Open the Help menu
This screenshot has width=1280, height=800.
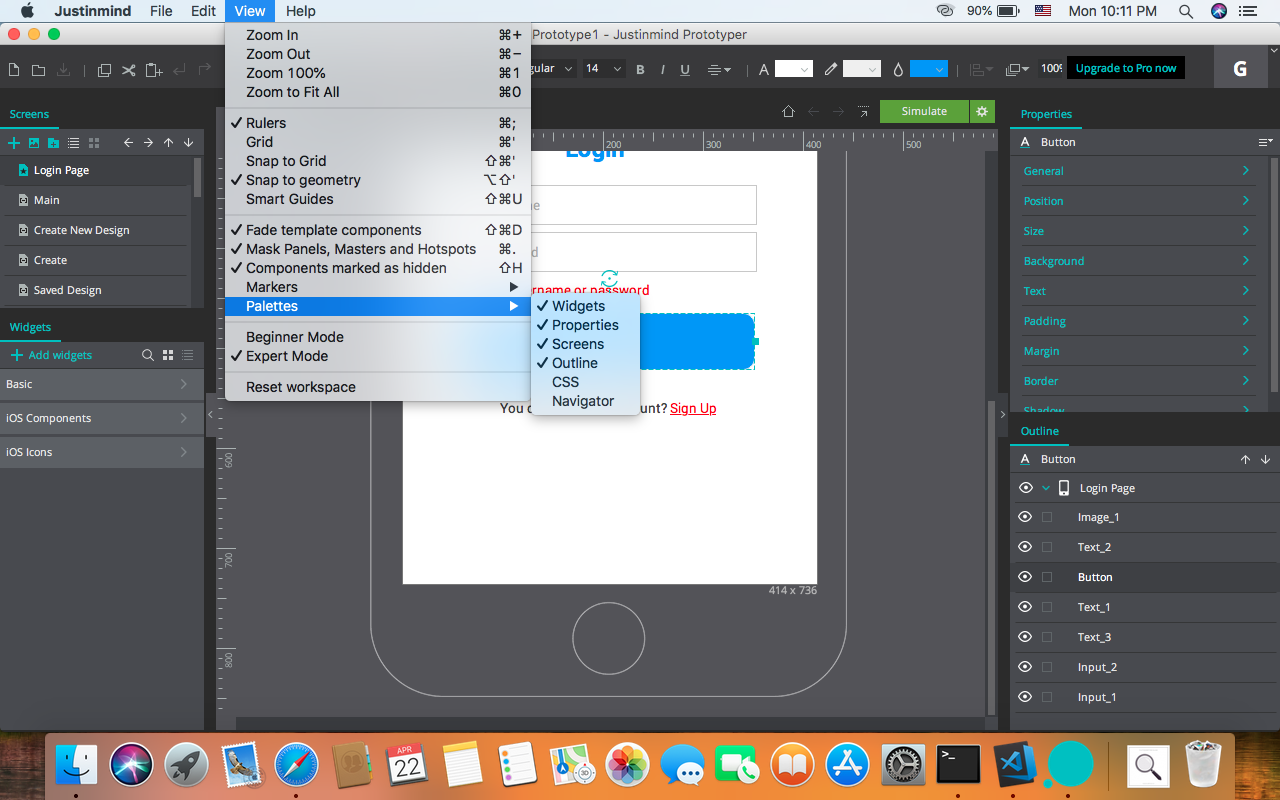(x=300, y=11)
